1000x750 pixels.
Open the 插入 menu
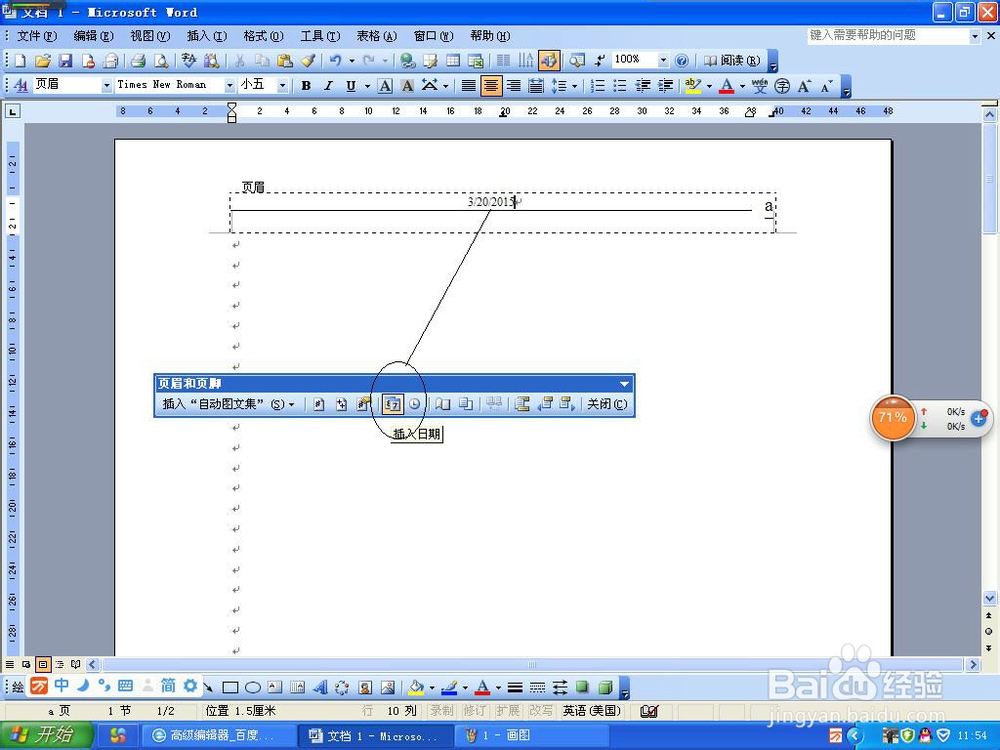pyautogui.click(x=207, y=36)
